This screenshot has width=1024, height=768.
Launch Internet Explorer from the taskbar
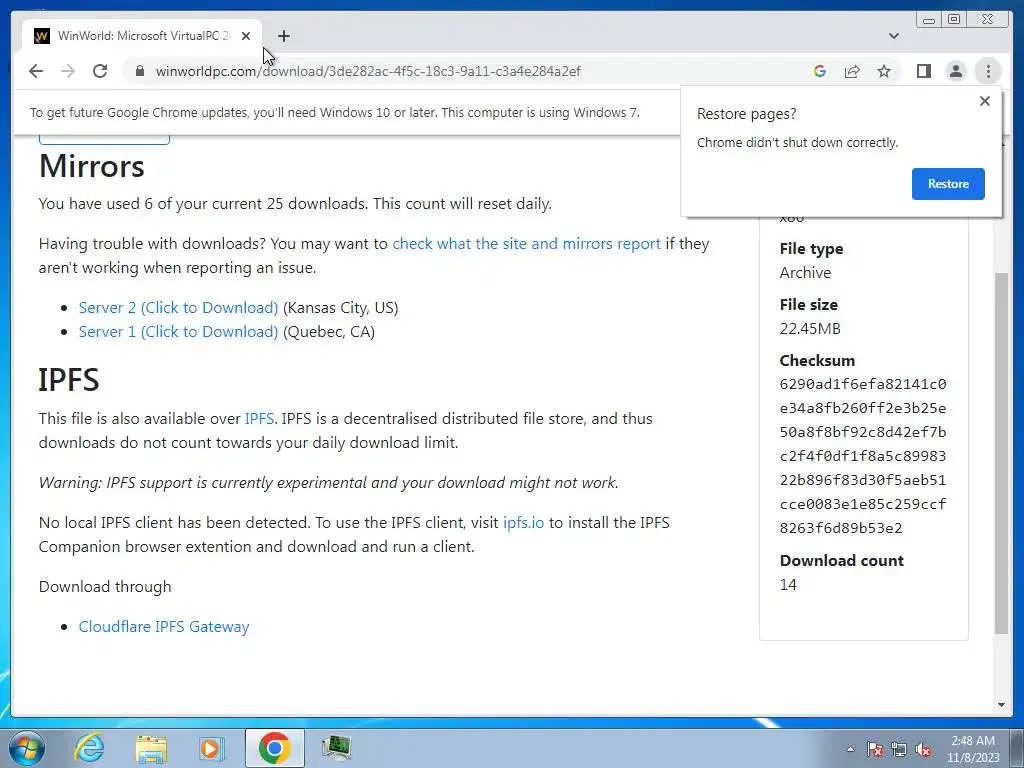click(x=89, y=748)
